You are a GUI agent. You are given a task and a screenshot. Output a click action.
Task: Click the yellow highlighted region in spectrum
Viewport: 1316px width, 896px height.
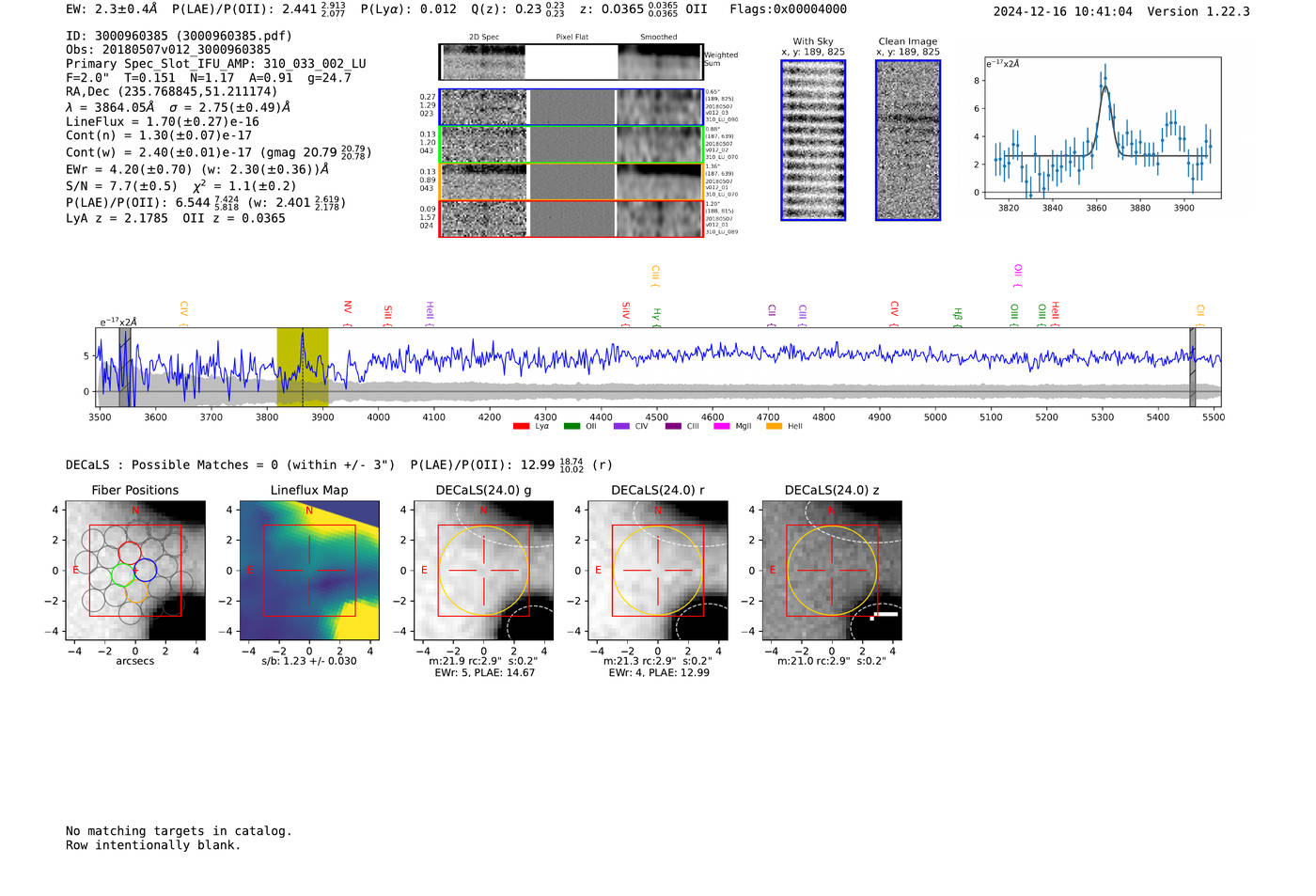click(303, 368)
